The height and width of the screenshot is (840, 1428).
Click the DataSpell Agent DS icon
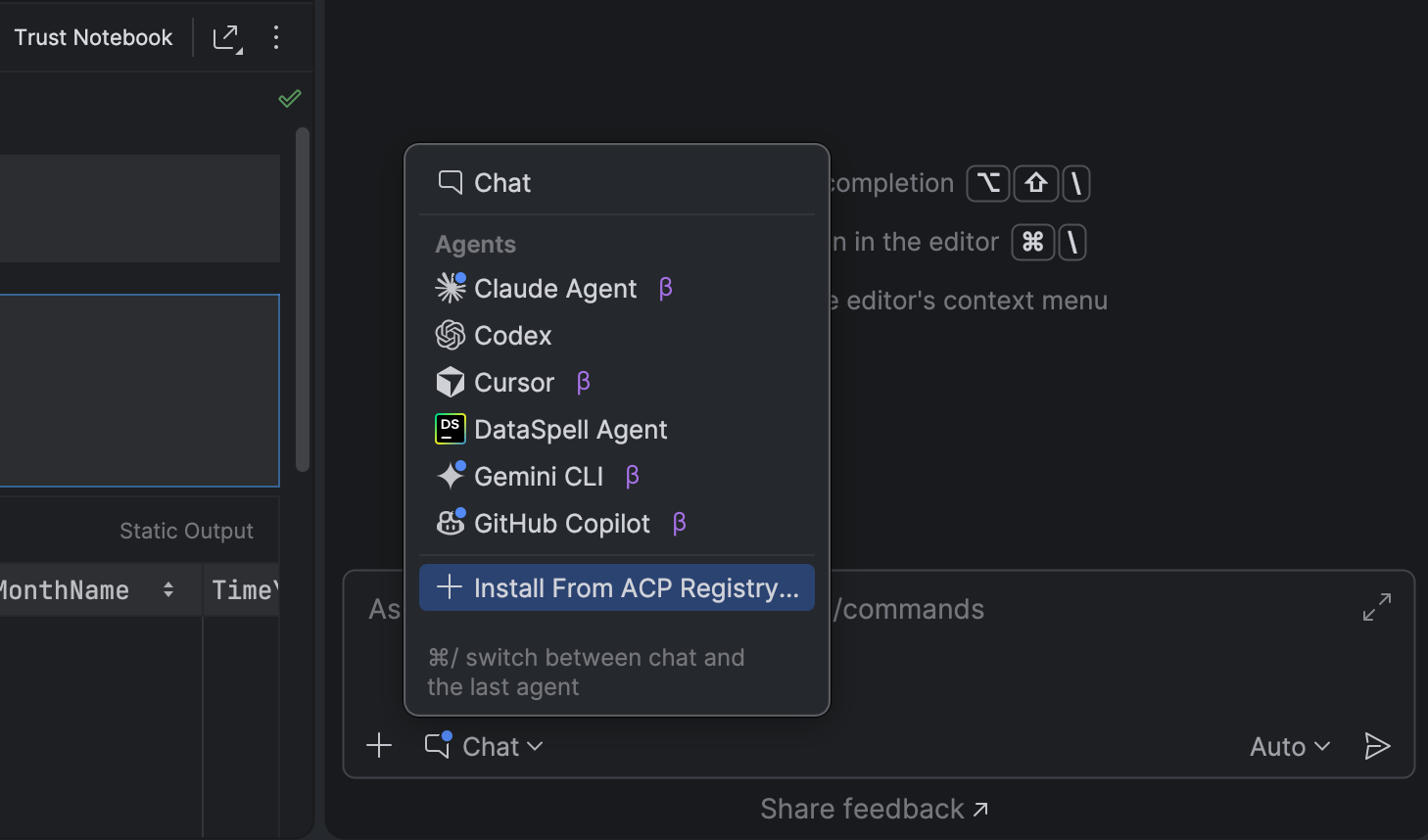point(451,429)
